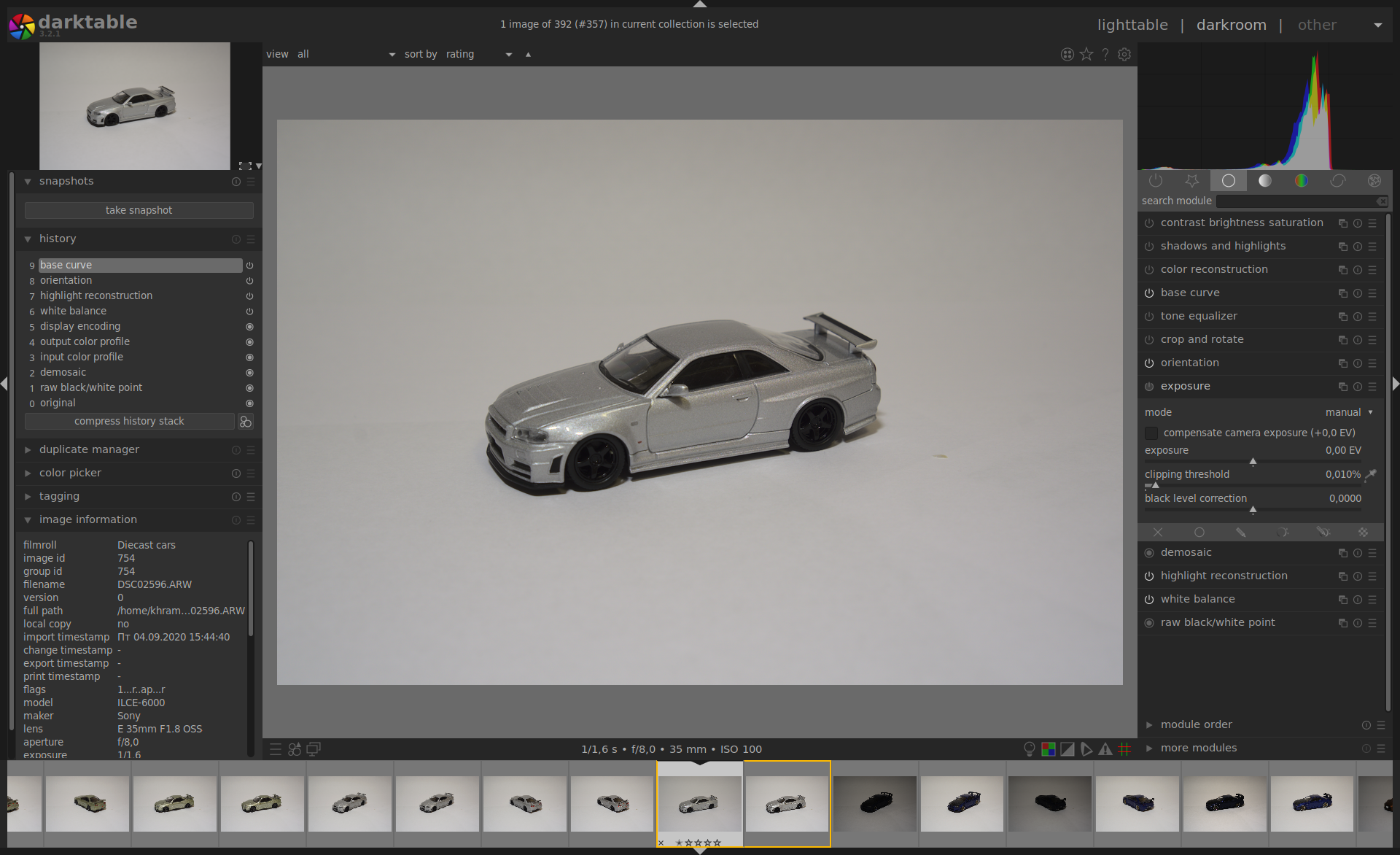Open preferences gear icon in top toolbar

pos(1124,55)
